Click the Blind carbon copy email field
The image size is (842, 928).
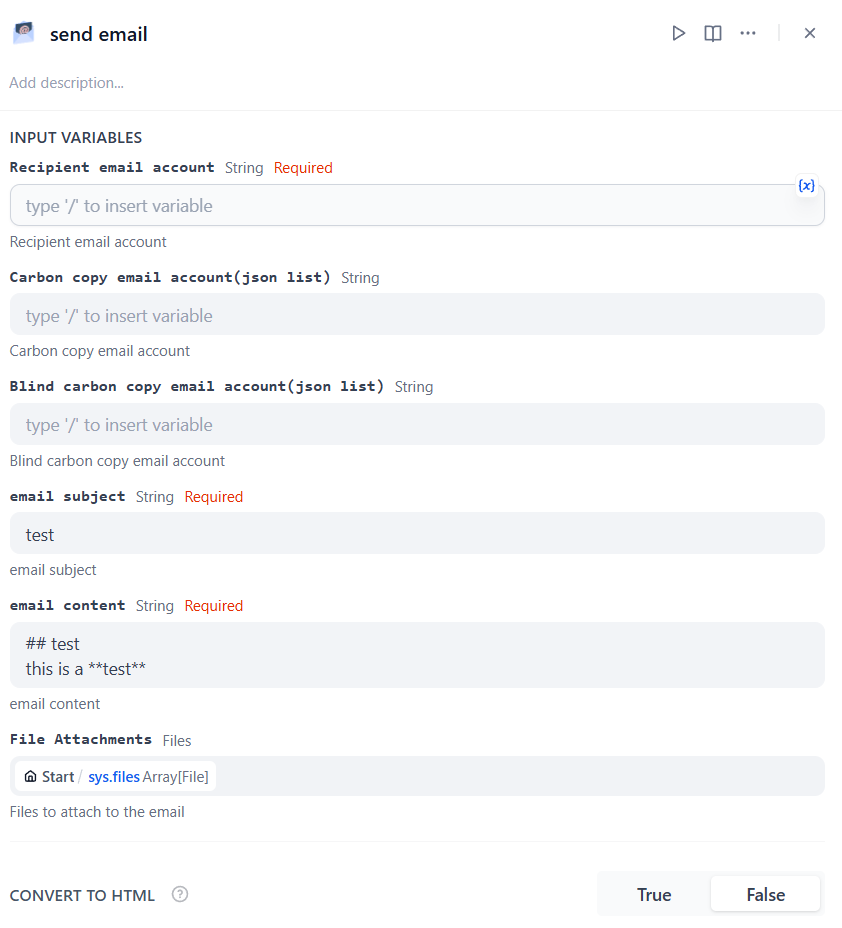[417, 425]
